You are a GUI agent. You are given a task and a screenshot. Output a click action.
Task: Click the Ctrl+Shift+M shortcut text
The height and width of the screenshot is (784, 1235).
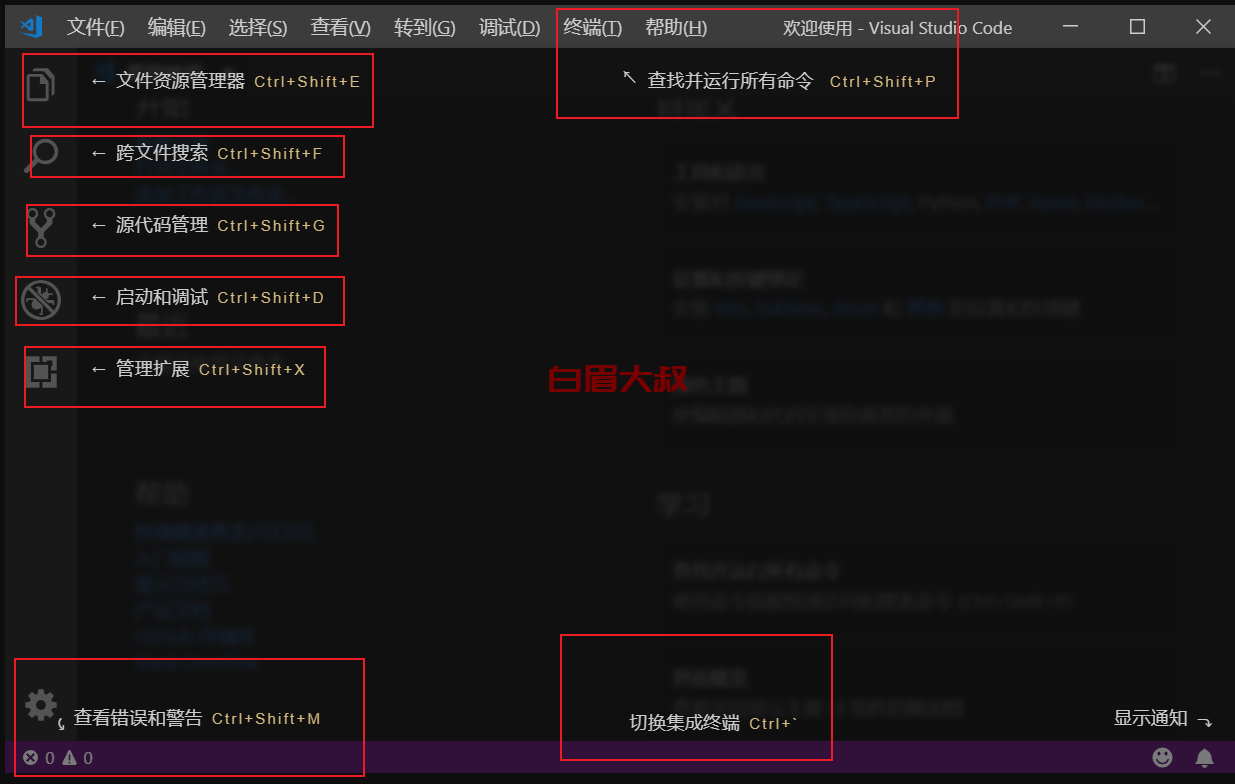(266, 719)
